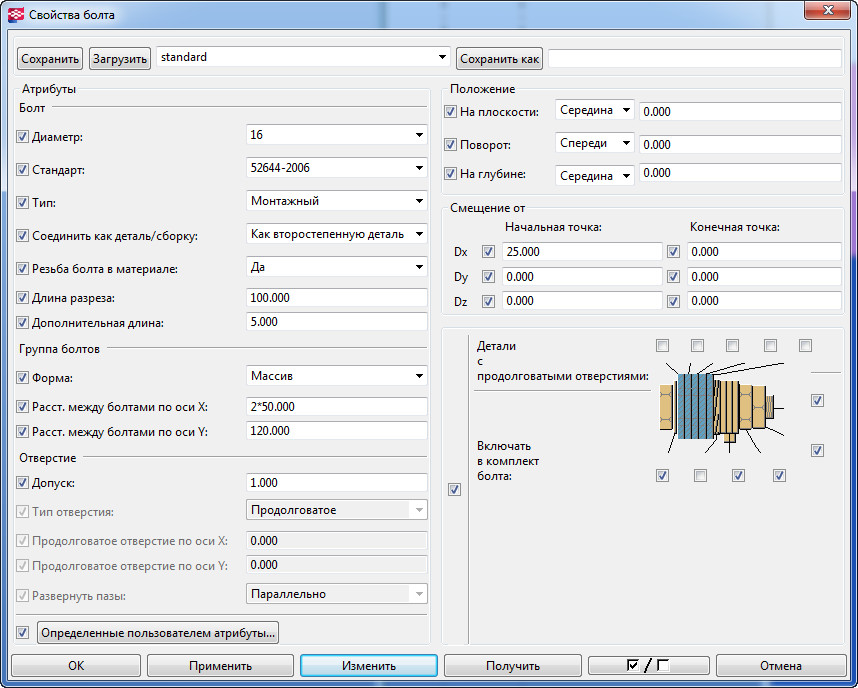Open the Тип dropdown showing Монтажный

(x=337, y=201)
